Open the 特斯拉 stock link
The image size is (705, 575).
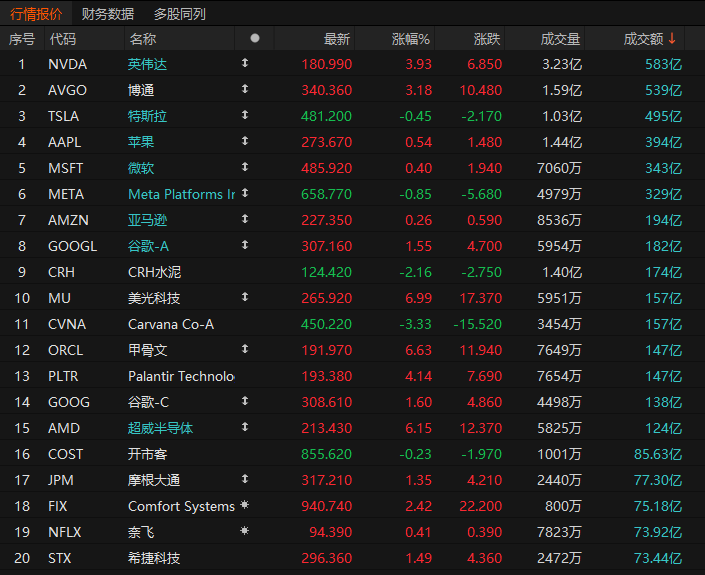[147, 116]
